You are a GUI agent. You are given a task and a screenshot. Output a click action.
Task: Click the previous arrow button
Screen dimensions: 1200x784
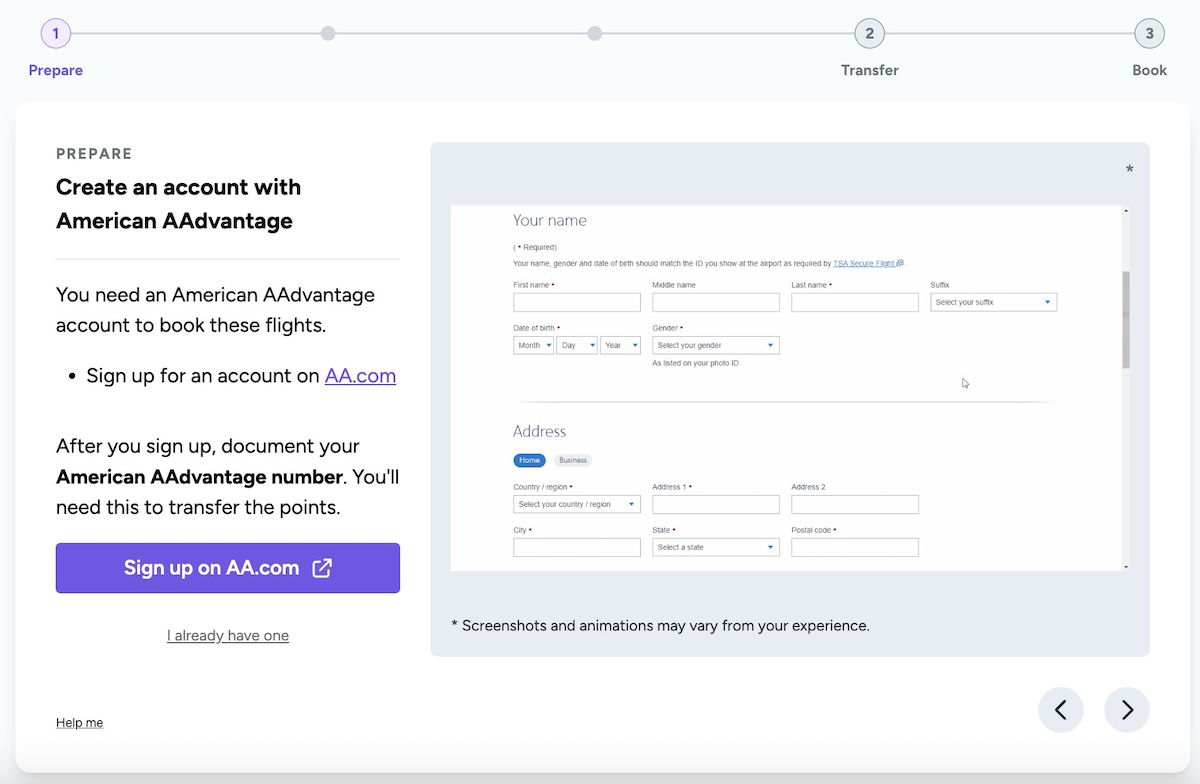[1061, 710]
